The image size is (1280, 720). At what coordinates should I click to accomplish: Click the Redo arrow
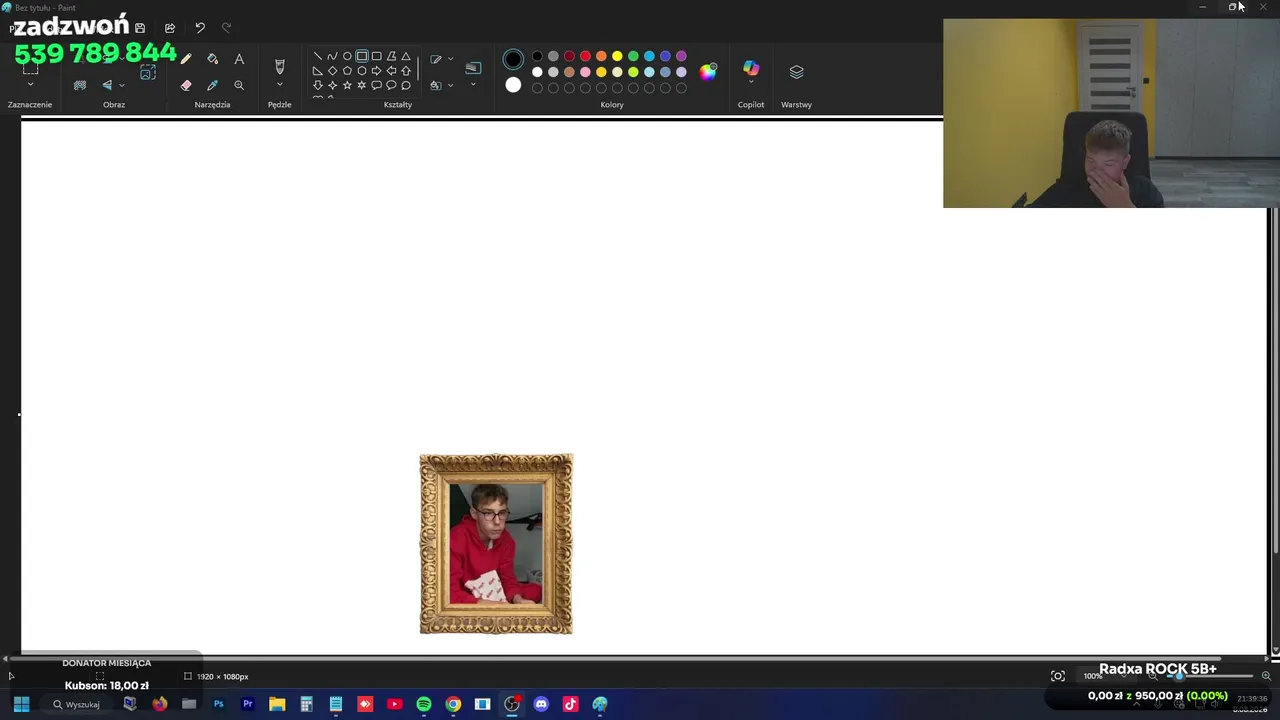[x=226, y=28]
